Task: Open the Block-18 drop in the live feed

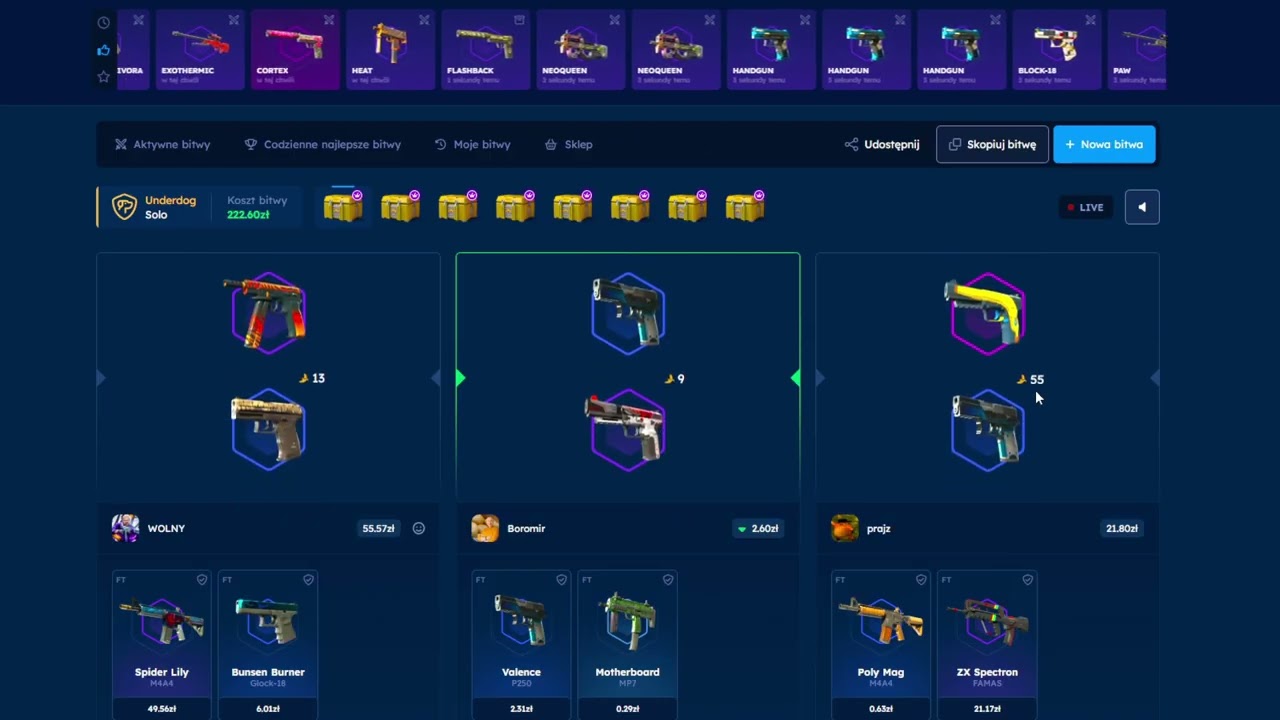Action: [1057, 50]
